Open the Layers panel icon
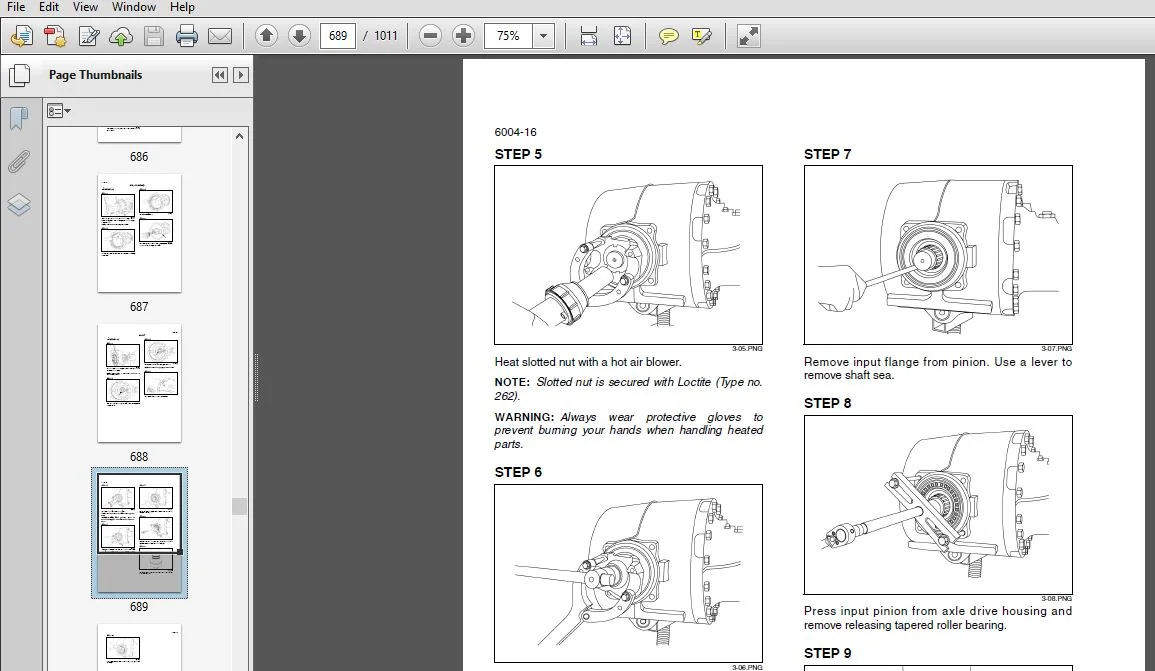The width and height of the screenshot is (1155, 671). click(19, 204)
